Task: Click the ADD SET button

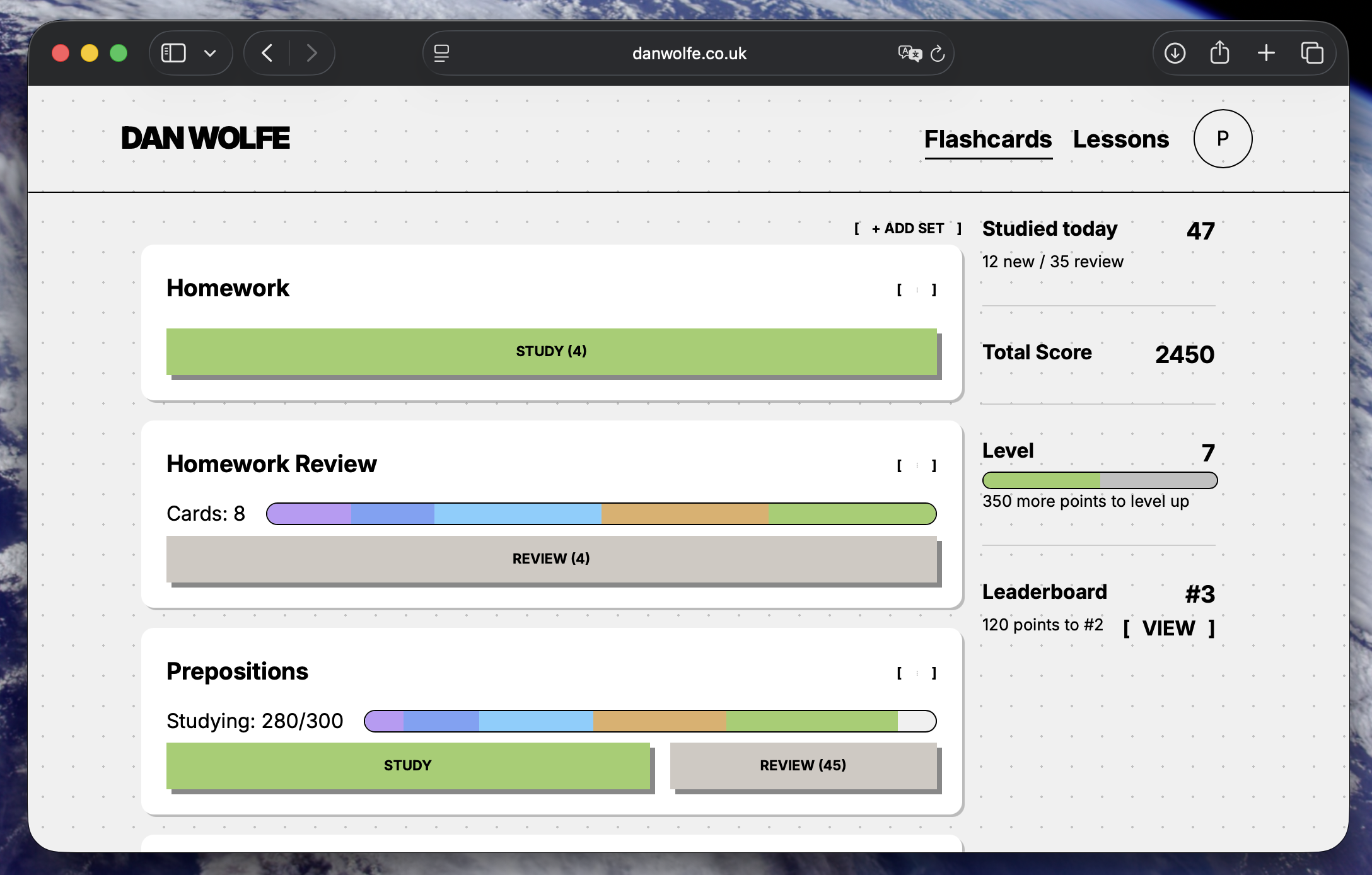Action: (x=907, y=228)
